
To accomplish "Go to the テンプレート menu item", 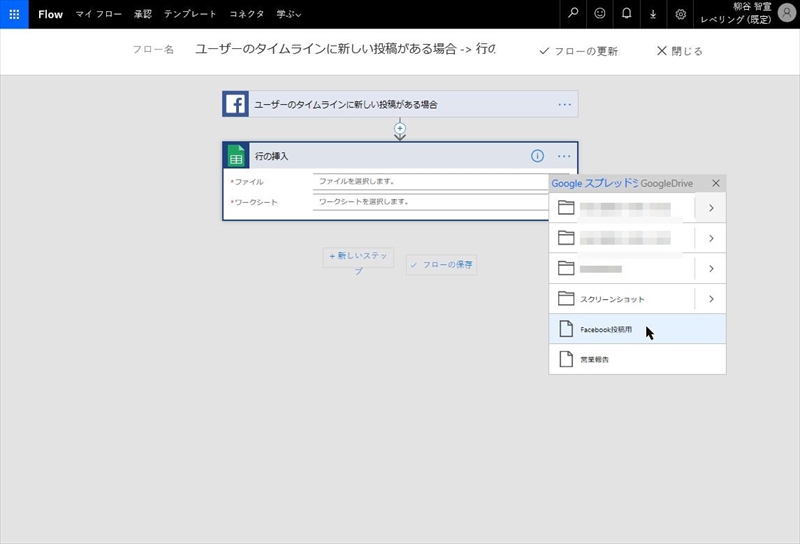I will (x=190, y=14).
